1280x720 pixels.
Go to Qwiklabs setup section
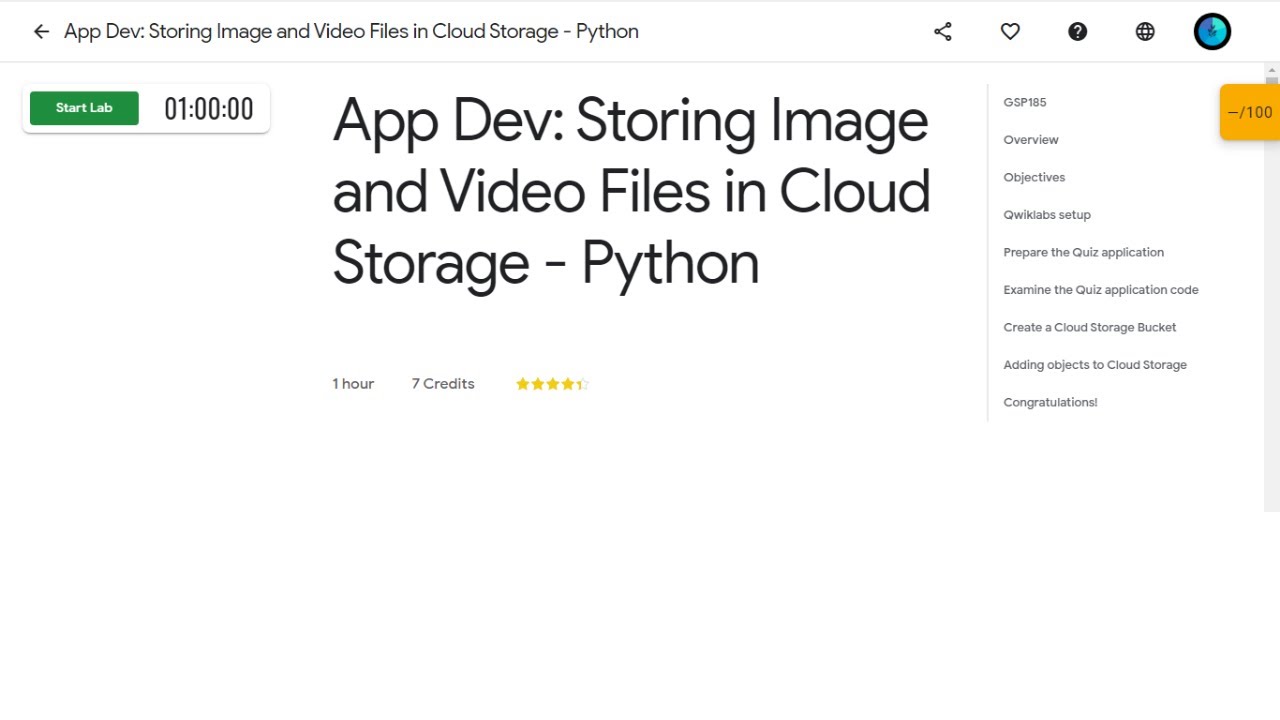(x=1047, y=215)
